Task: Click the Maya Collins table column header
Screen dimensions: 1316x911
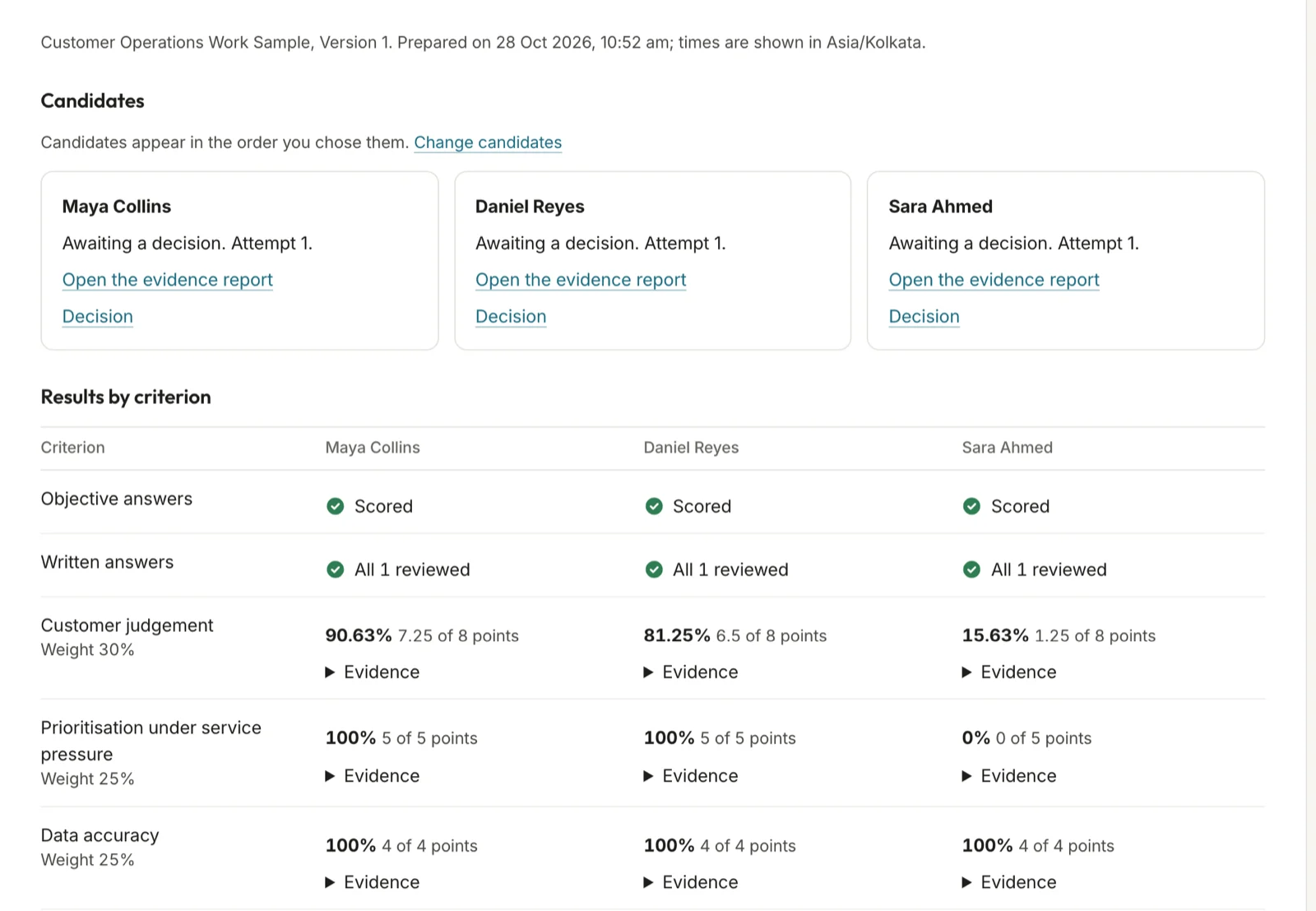Action: coord(373,448)
